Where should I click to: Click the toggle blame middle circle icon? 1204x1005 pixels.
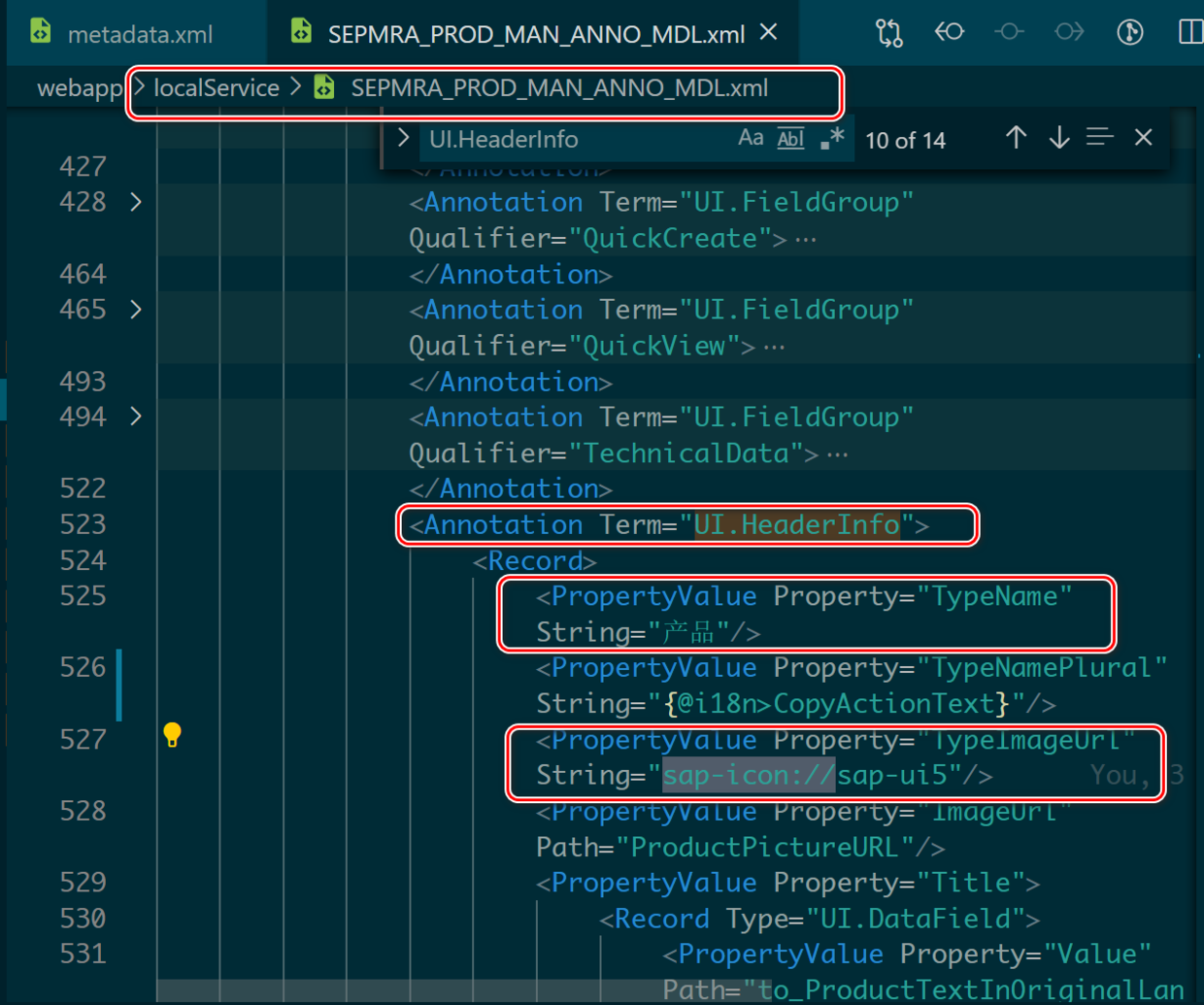click(1009, 32)
